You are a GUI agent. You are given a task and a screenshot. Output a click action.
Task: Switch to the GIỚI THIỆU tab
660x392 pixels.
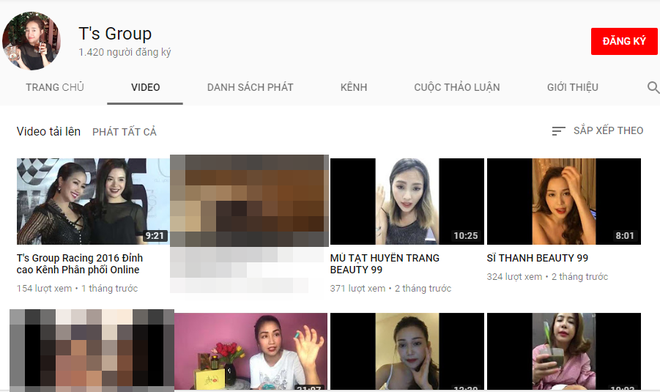click(572, 87)
